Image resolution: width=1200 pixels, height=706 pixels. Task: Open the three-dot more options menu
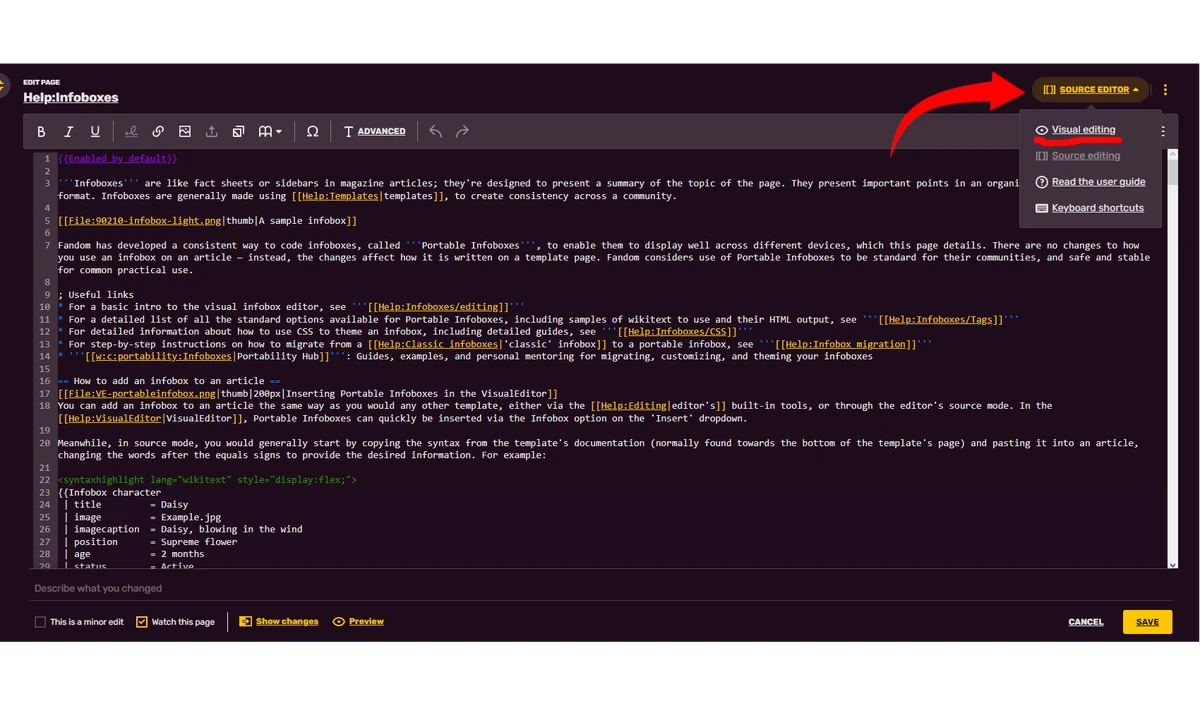point(1165,89)
